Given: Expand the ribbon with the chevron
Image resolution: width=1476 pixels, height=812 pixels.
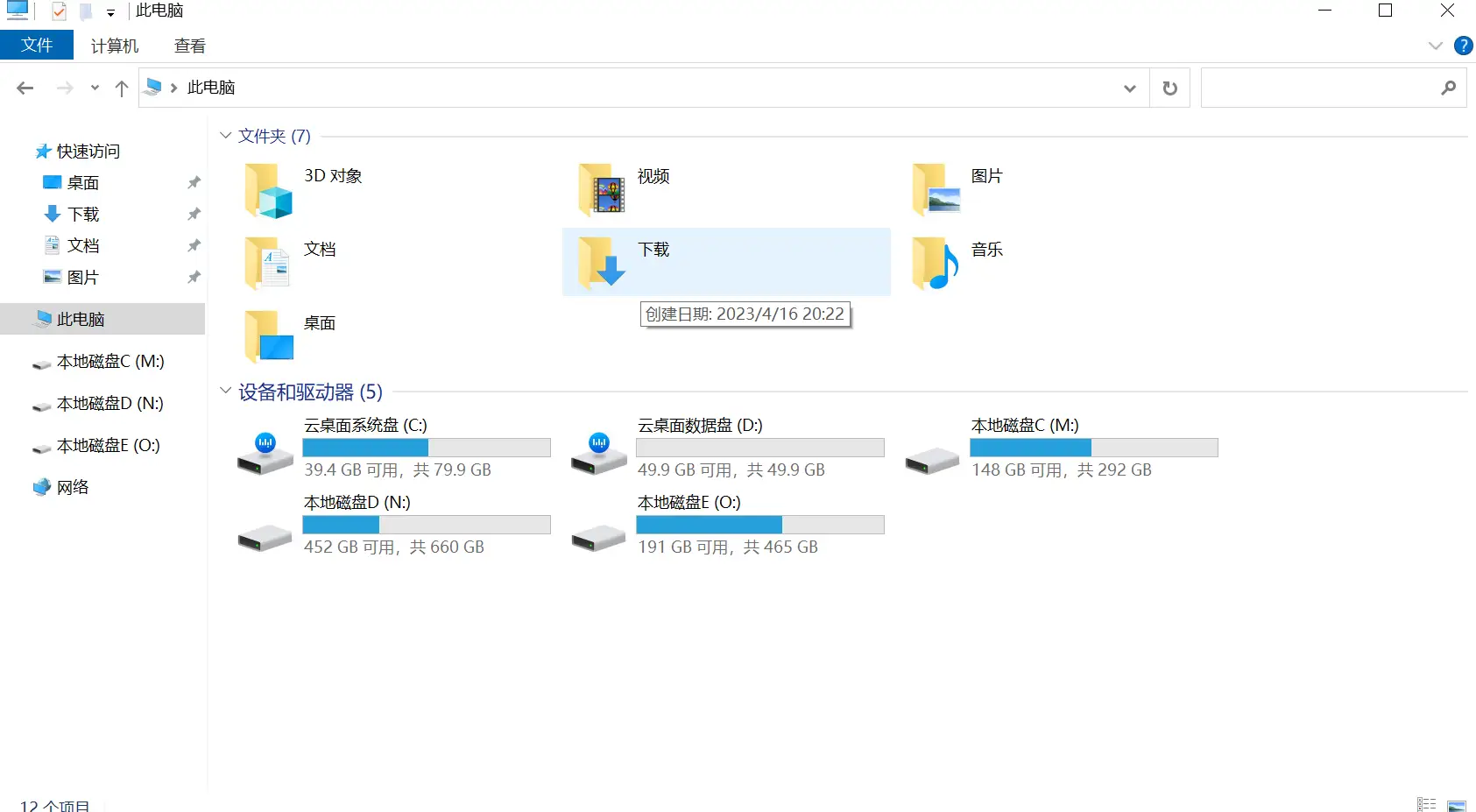Looking at the screenshot, I should [x=1435, y=46].
